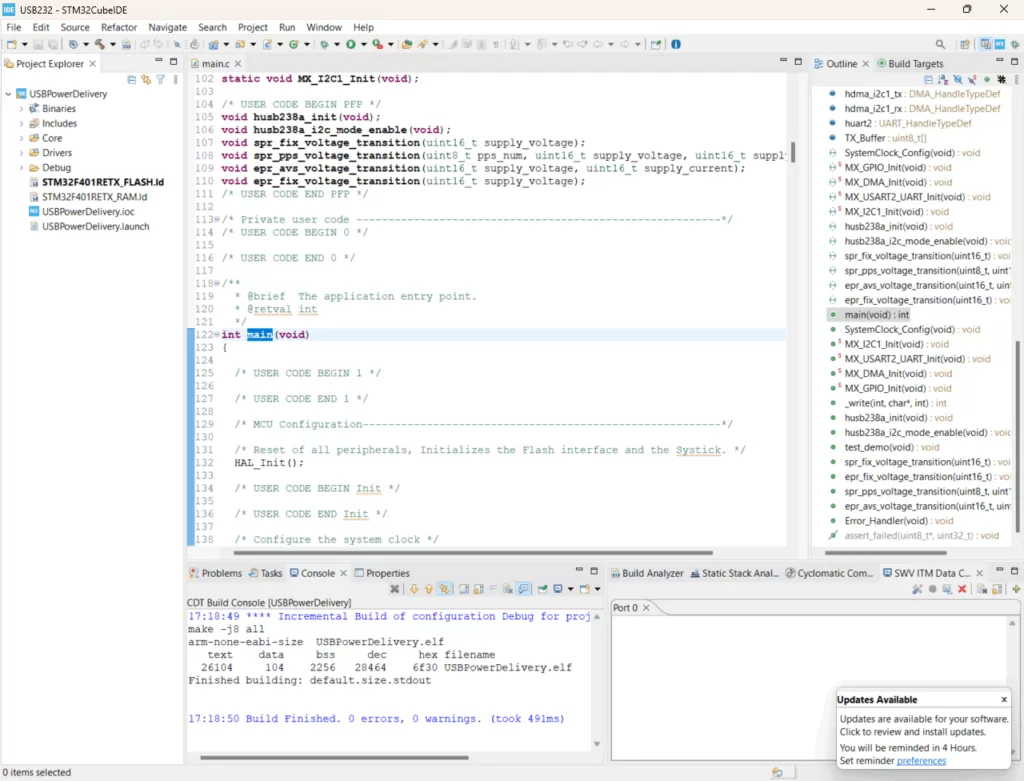Close the main.c editor tab
The image size is (1024, 781).
click(x=238, y=63)
